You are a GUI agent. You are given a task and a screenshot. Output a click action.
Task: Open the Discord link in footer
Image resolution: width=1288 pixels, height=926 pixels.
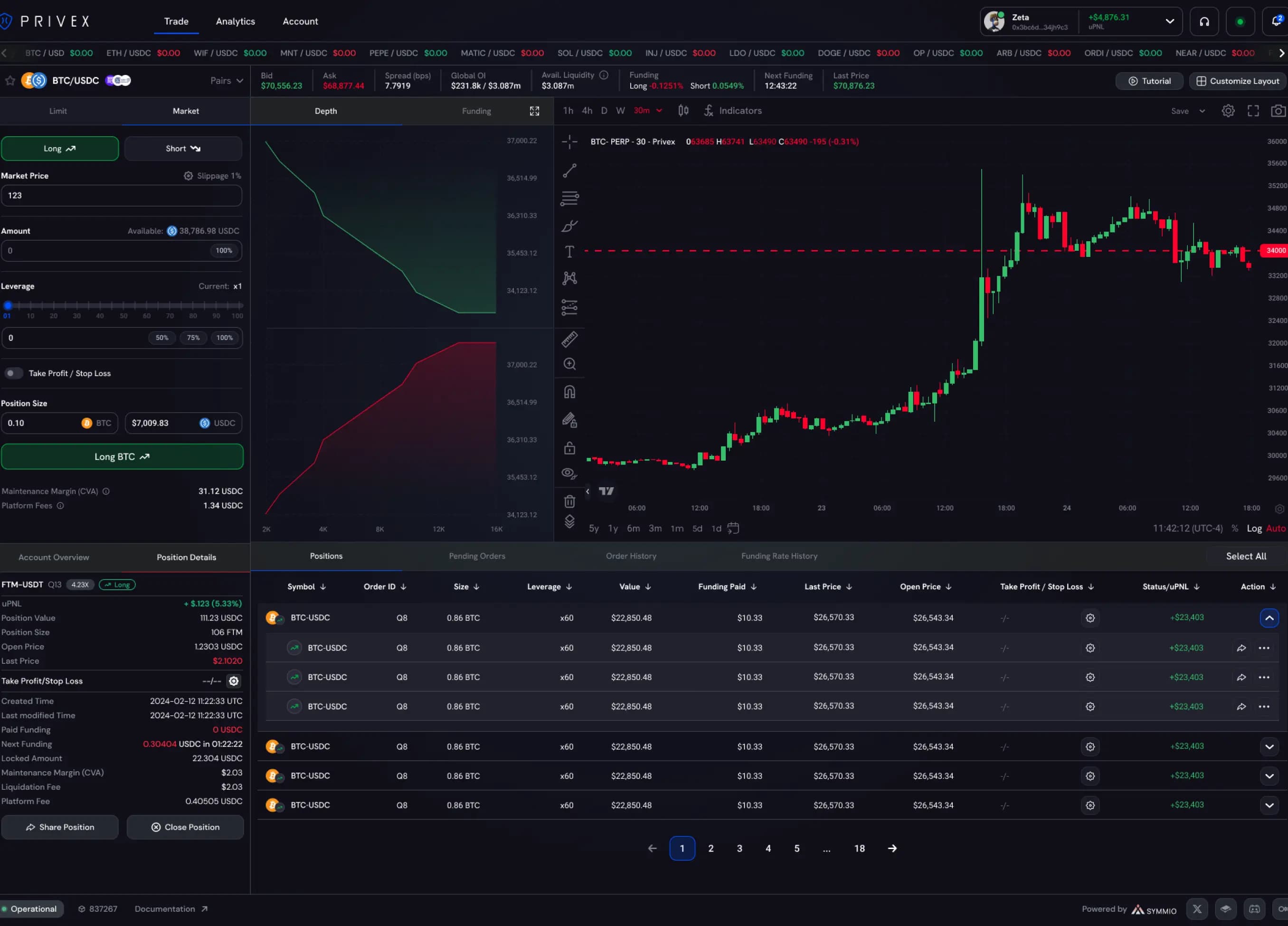(x=1254, y=909)
